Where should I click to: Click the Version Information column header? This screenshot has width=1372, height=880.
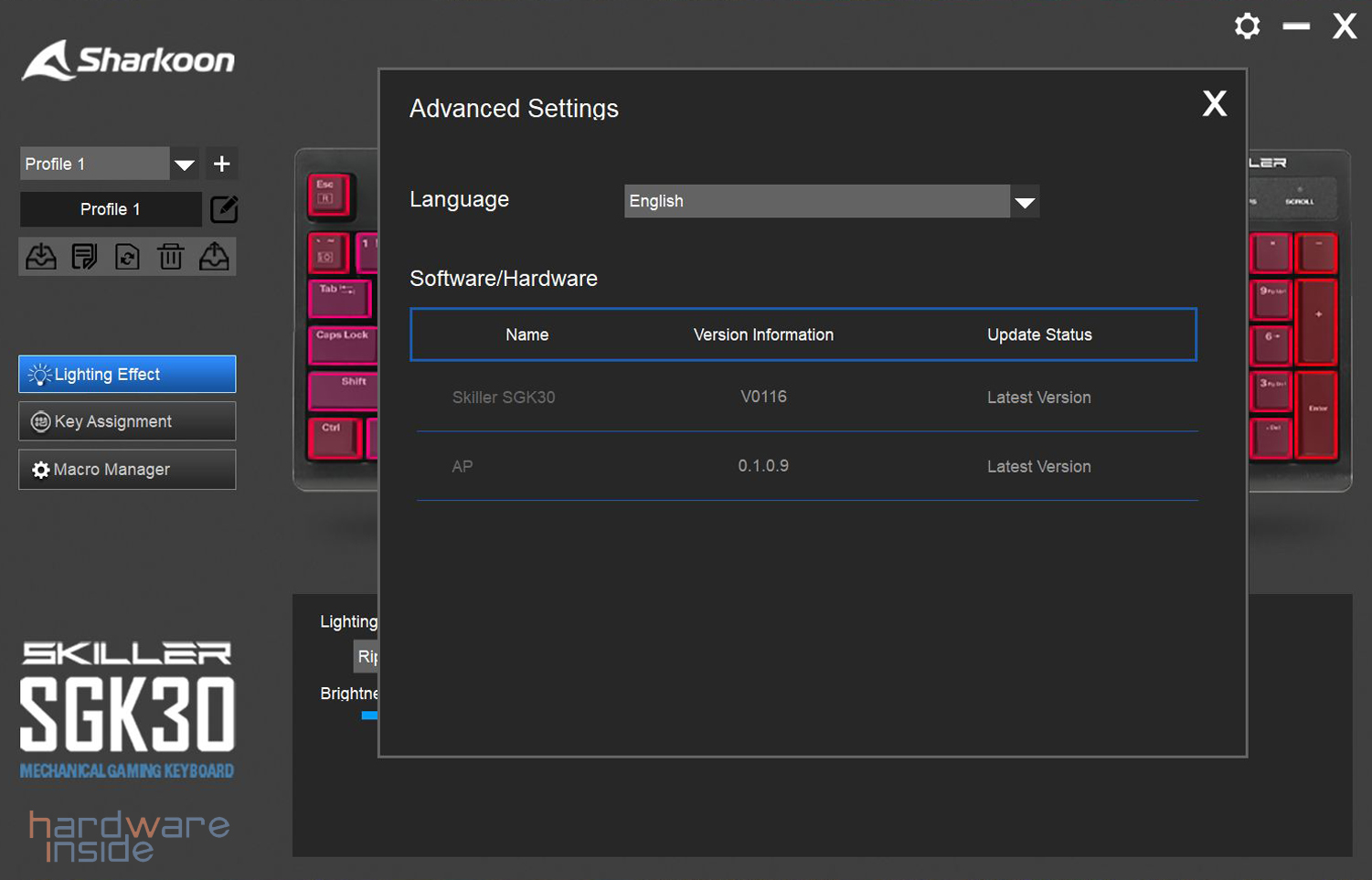click(763, 334)
